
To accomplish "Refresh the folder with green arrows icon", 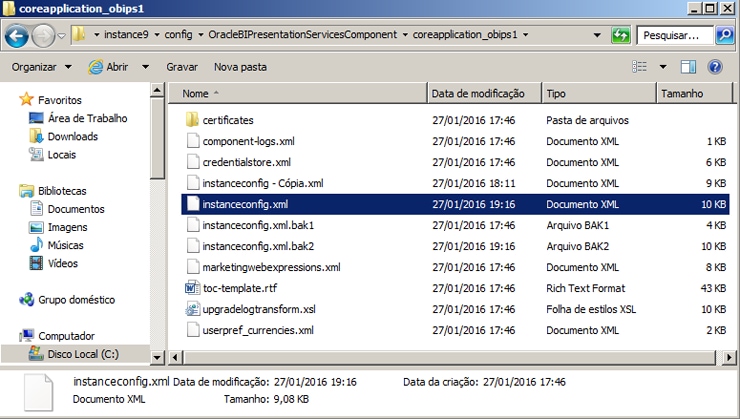I will (621, 35).
